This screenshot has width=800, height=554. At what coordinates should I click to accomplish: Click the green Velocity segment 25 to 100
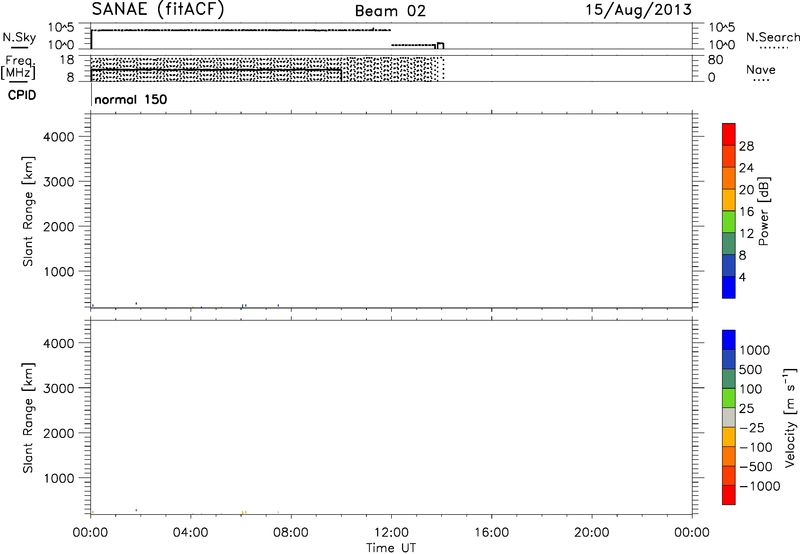[729, 398]
